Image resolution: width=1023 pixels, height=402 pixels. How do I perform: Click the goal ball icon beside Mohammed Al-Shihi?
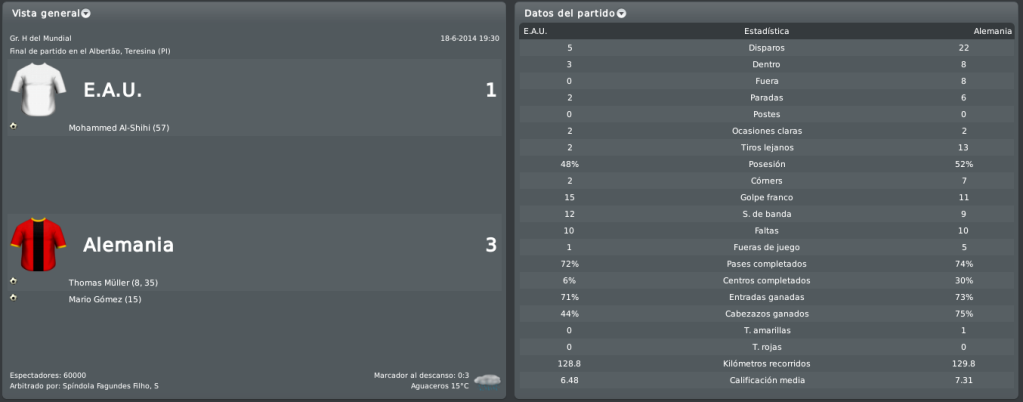click(14, 126)
